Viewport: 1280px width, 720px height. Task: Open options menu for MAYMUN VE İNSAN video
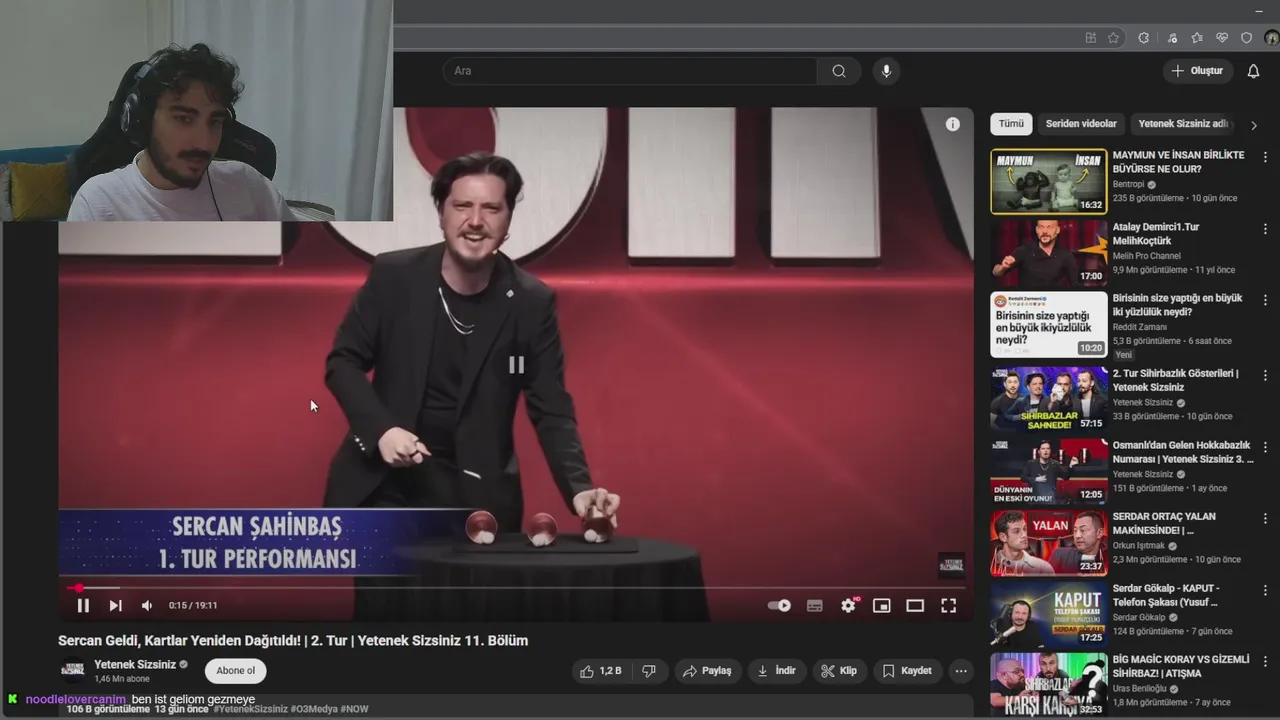coord(1265,157)
